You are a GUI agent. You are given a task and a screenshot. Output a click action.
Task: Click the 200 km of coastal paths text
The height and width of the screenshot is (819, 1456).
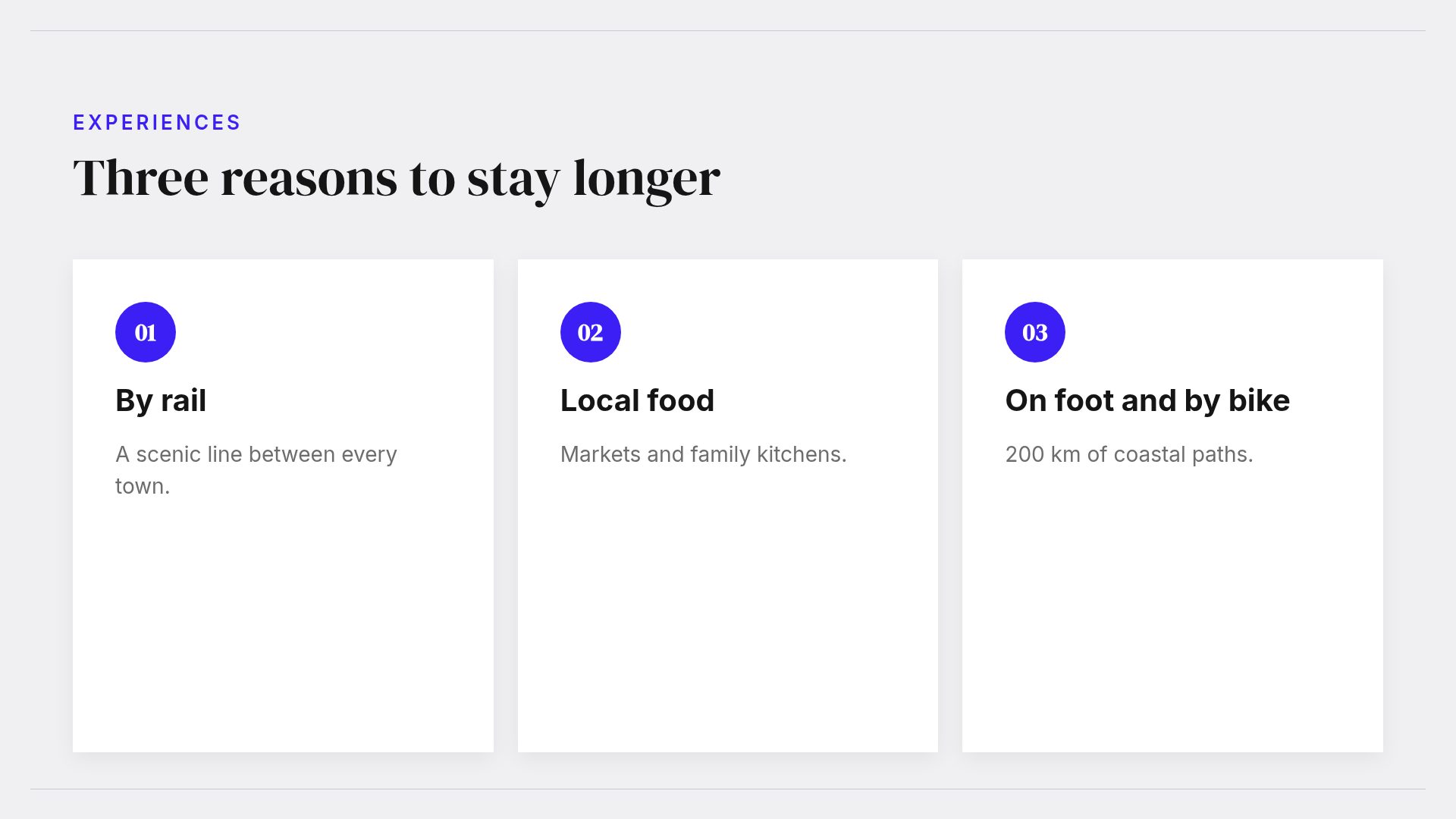[x=1129, y=454]
